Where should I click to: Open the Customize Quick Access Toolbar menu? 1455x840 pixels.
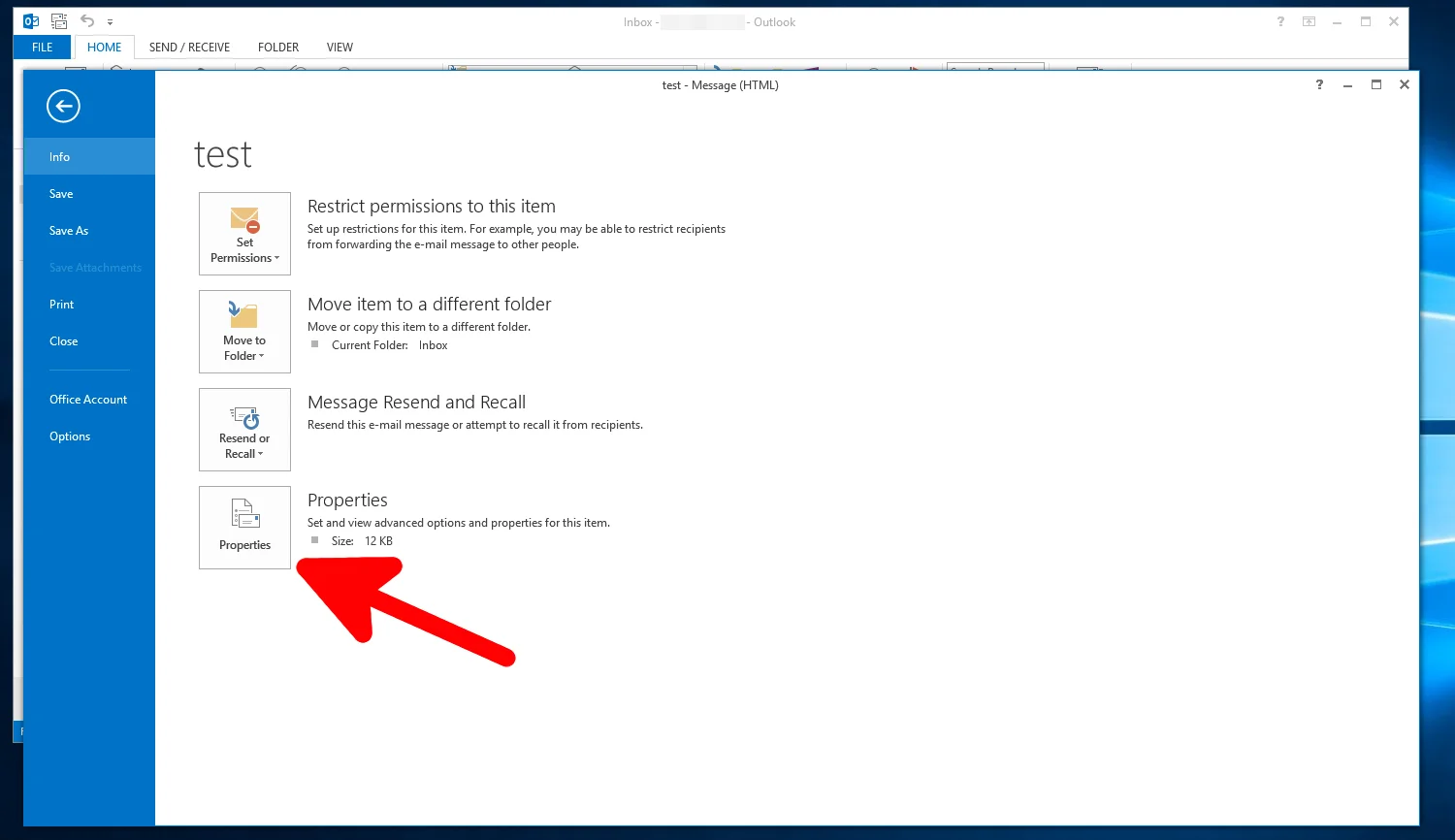[111, 20]
